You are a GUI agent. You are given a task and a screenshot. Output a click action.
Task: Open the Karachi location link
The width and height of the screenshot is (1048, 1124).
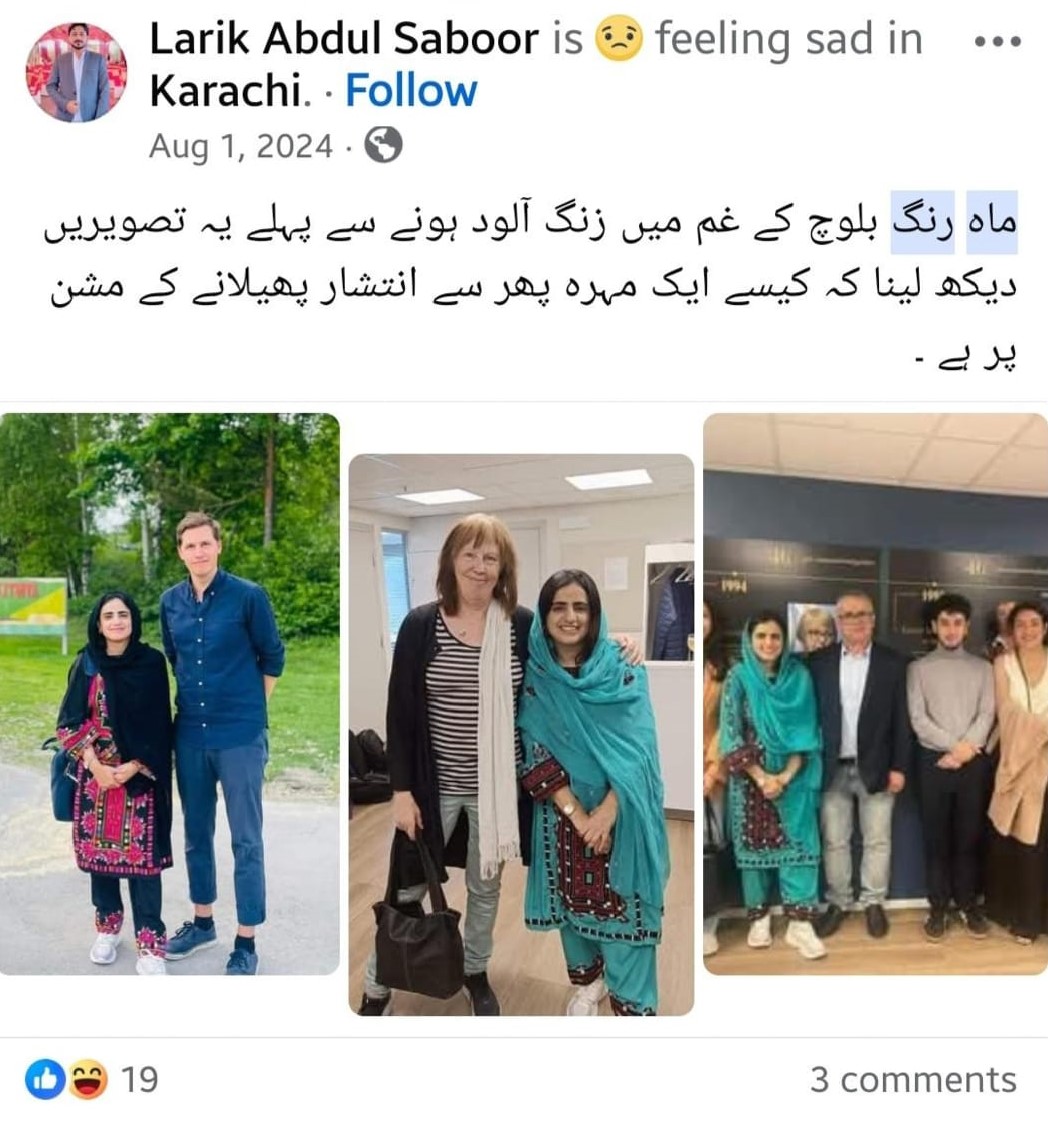click(x=226, y=91)
